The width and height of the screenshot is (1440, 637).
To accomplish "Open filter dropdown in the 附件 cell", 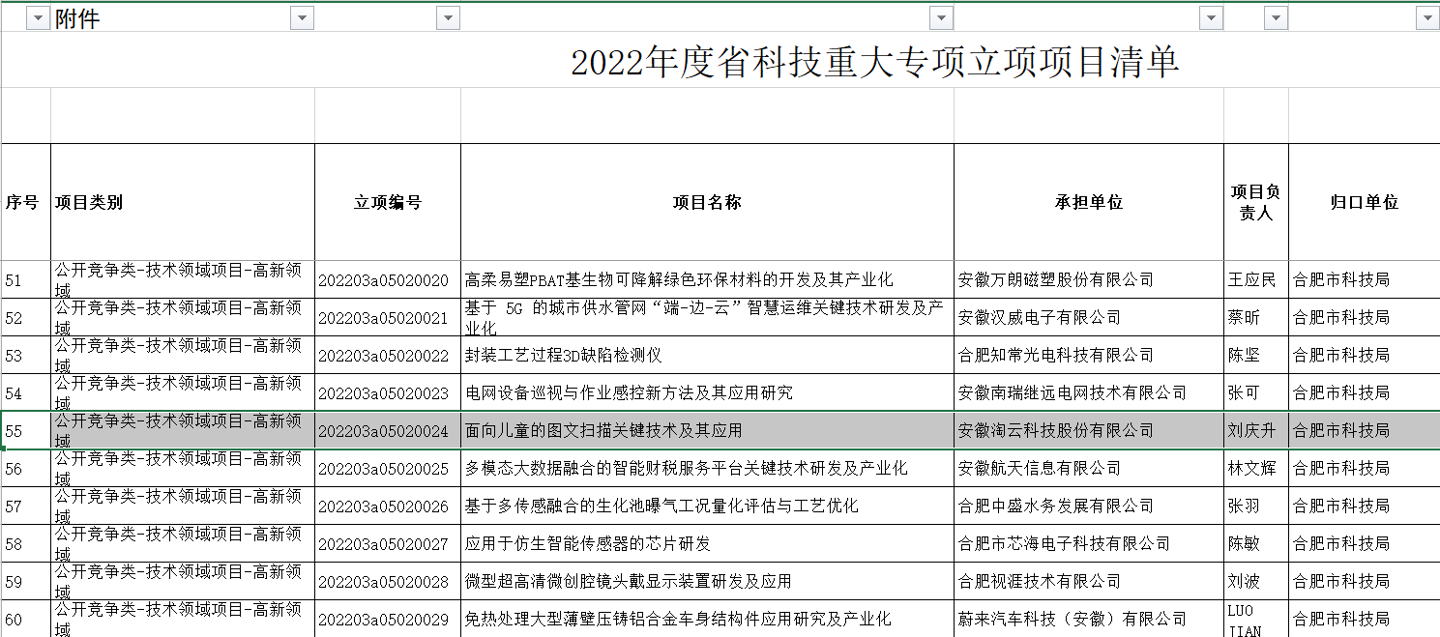I will (x=301, y=18).
